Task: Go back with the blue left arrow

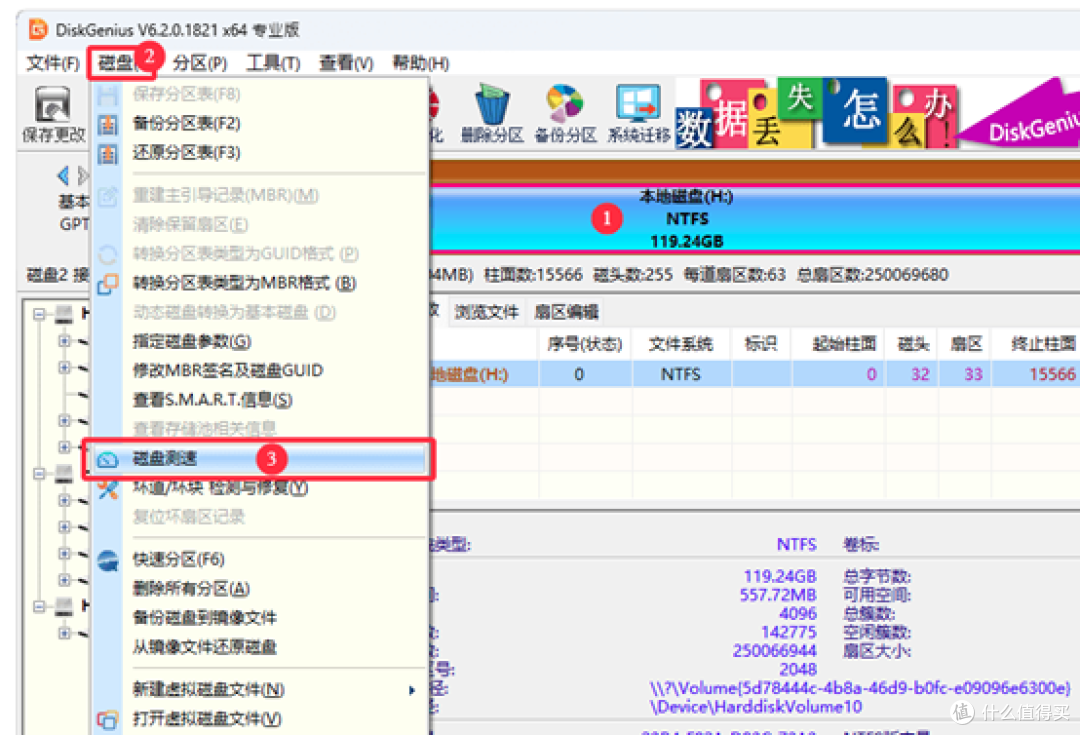Action: coord(64,176)
